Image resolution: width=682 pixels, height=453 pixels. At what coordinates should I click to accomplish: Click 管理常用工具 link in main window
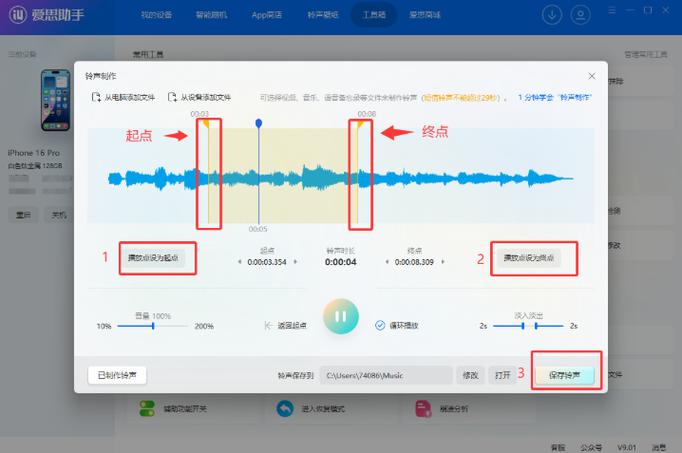click(x=645, y=54)
